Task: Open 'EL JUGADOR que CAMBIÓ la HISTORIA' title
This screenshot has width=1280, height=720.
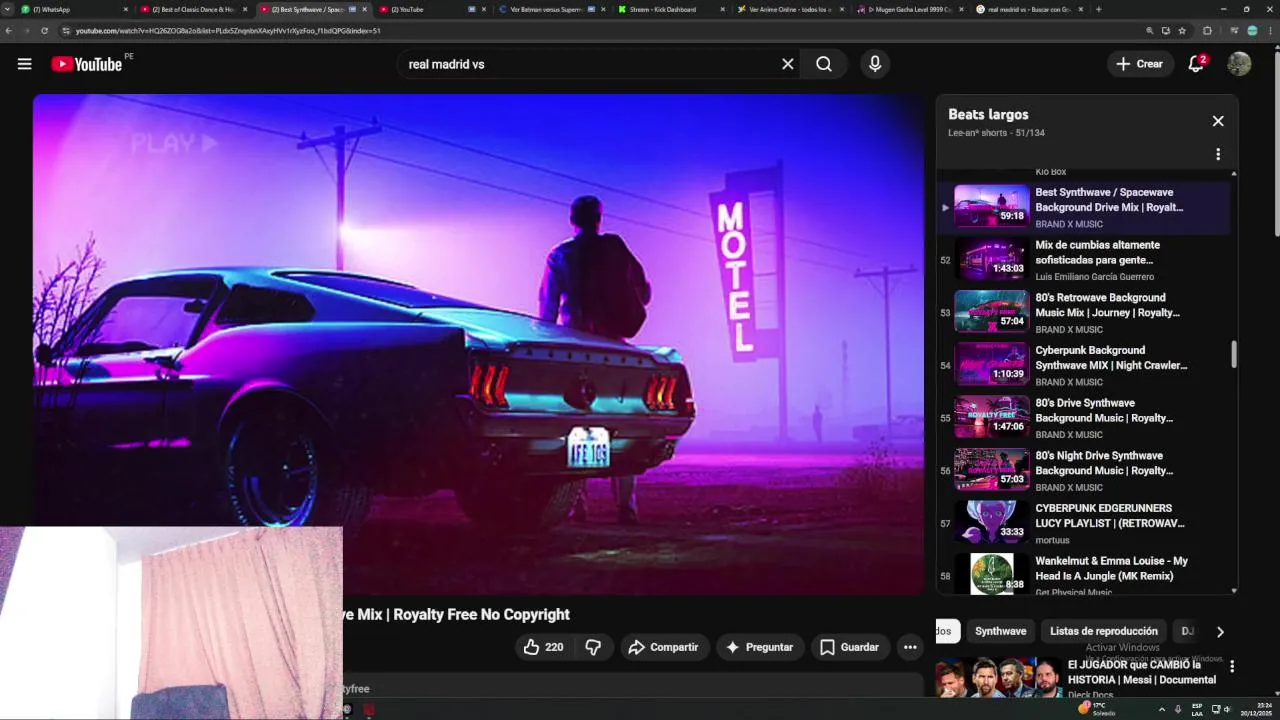Action: 1142,672
